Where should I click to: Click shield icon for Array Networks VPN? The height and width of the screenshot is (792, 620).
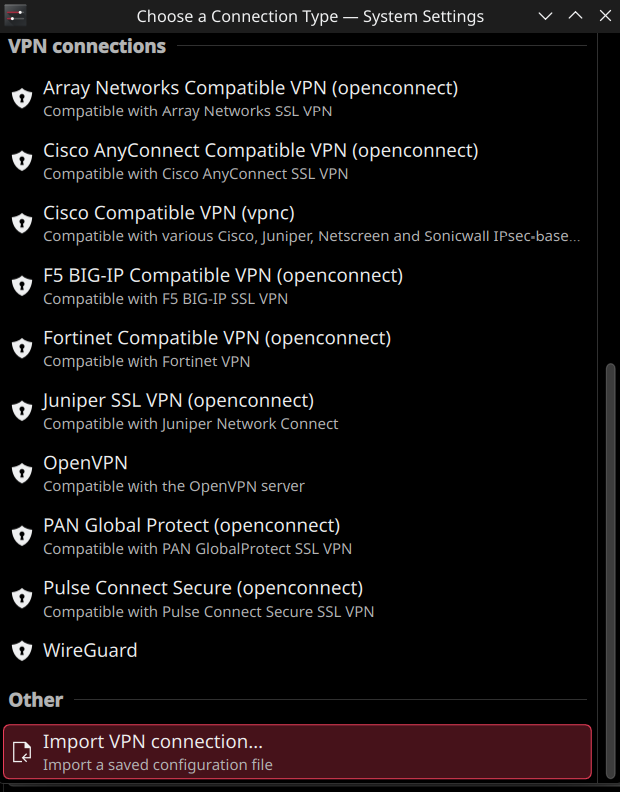pos(21,98)
